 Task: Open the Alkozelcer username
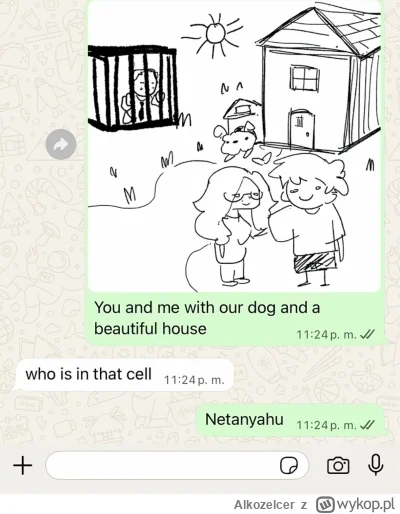(x=264, y=505)
